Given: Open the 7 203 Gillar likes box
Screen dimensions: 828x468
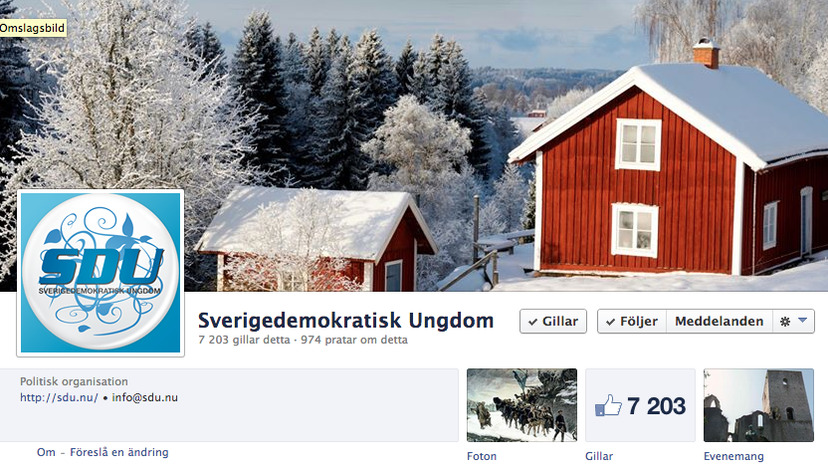Looking at the screenshot, I should (x=640, y=405).
